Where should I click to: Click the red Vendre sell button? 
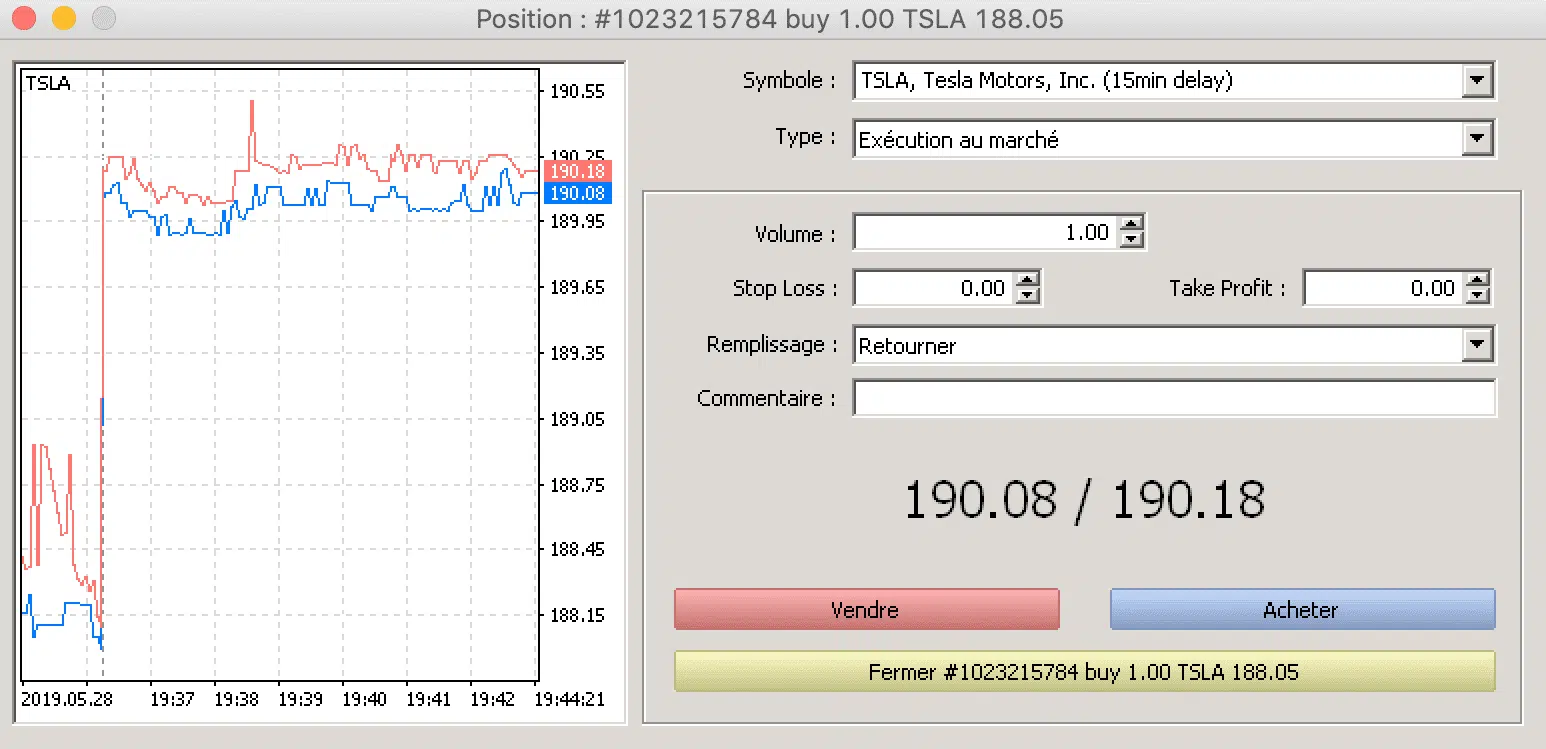tap(866, 609)
